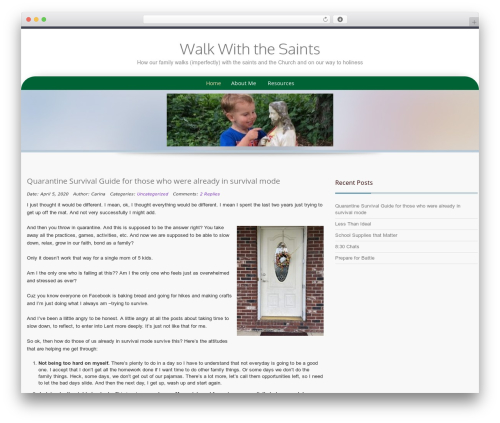
Task: Click the download icon button beside address bar
Action: (340, 19)
